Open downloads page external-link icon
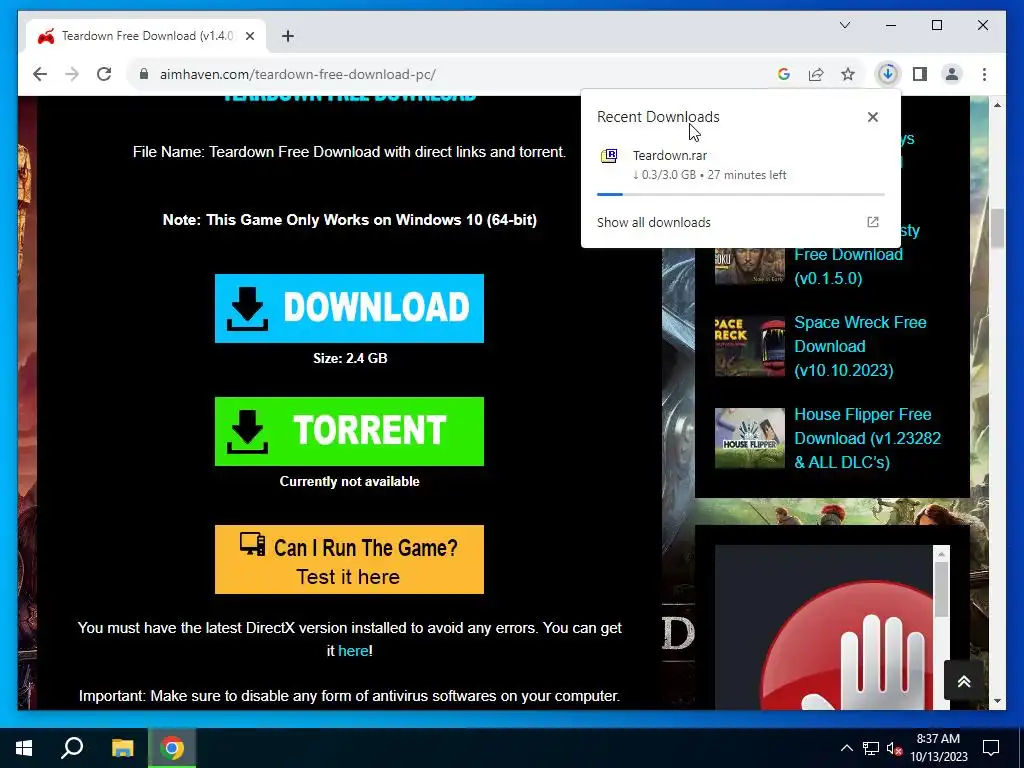 (x=872, y=222)
